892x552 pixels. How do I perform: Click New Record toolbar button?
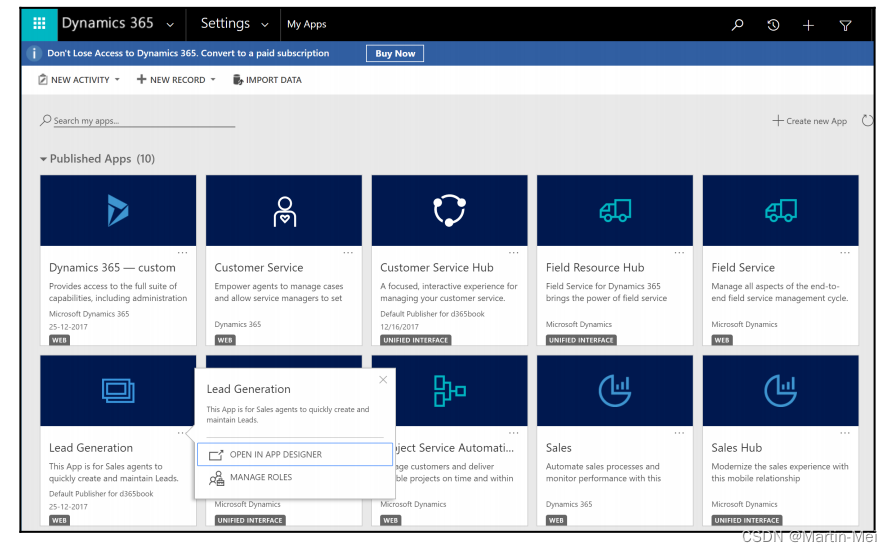171,80
